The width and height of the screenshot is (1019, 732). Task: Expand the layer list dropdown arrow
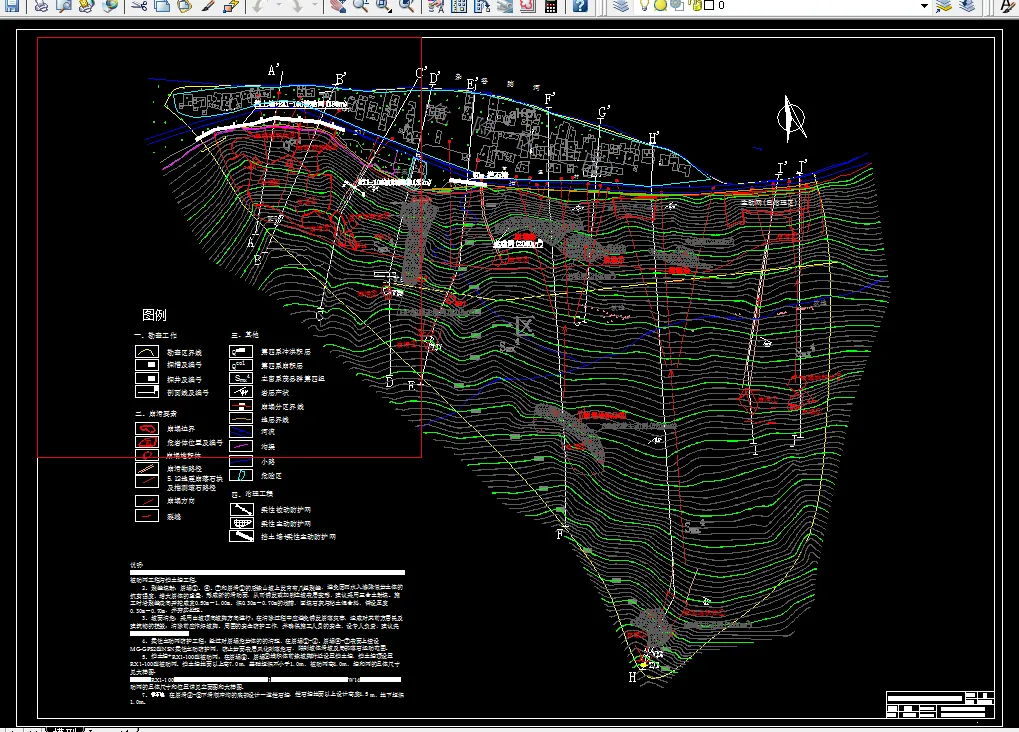click(x=925, y=6)
